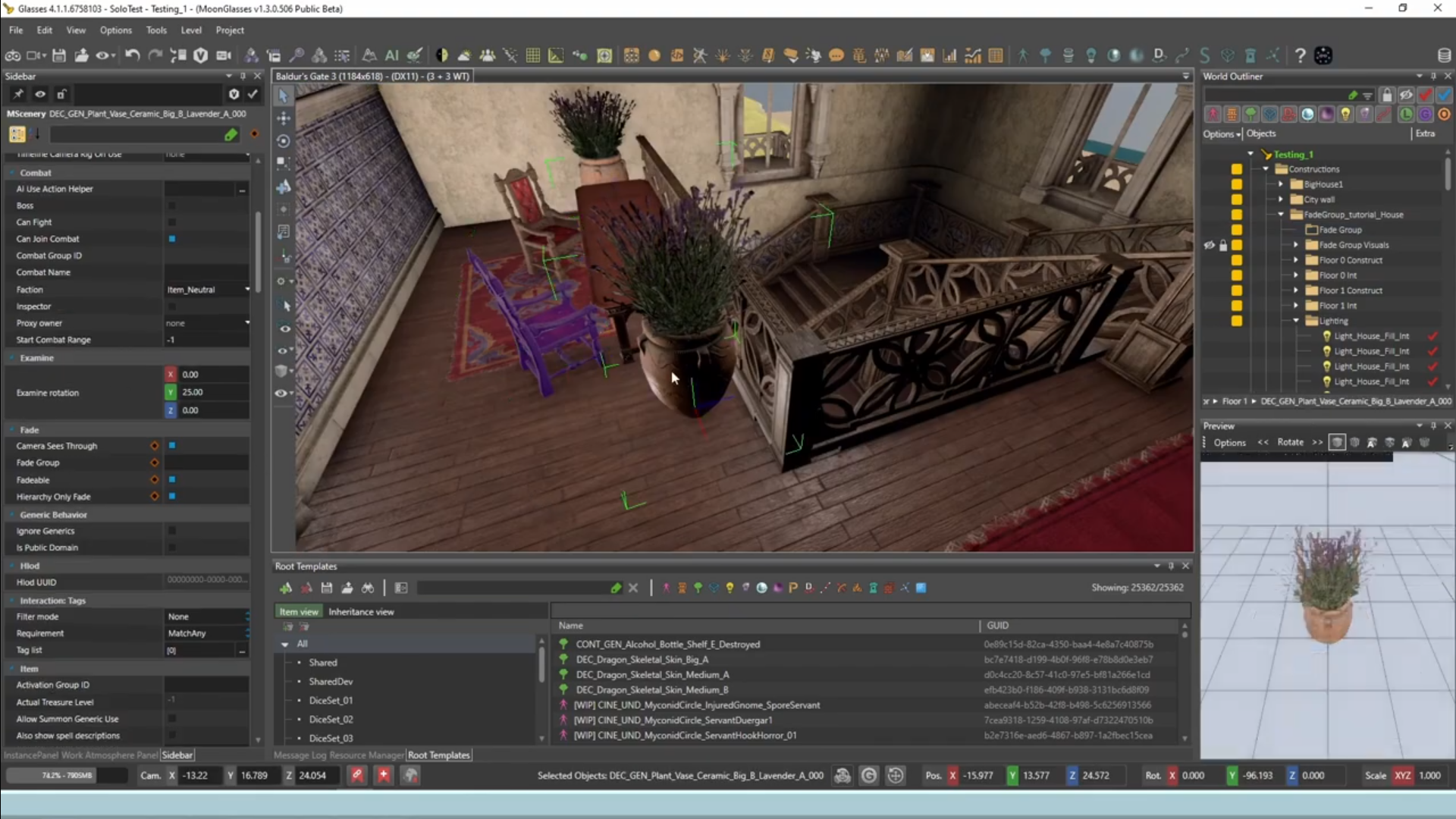Toggle the 'Can Join Combat' checkbox in the Sidebar

pos(172,239)
